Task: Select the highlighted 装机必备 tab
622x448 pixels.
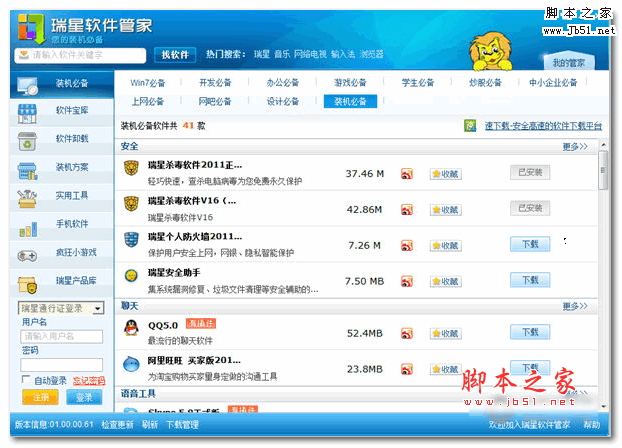Action: 350,102
